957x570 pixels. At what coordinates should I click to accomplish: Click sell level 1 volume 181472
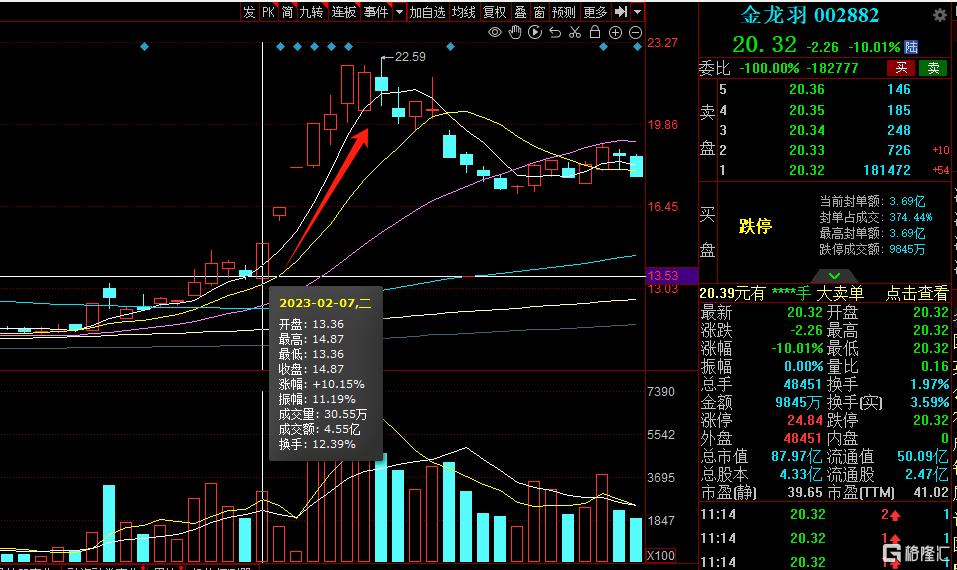click(x=887, y=170)
